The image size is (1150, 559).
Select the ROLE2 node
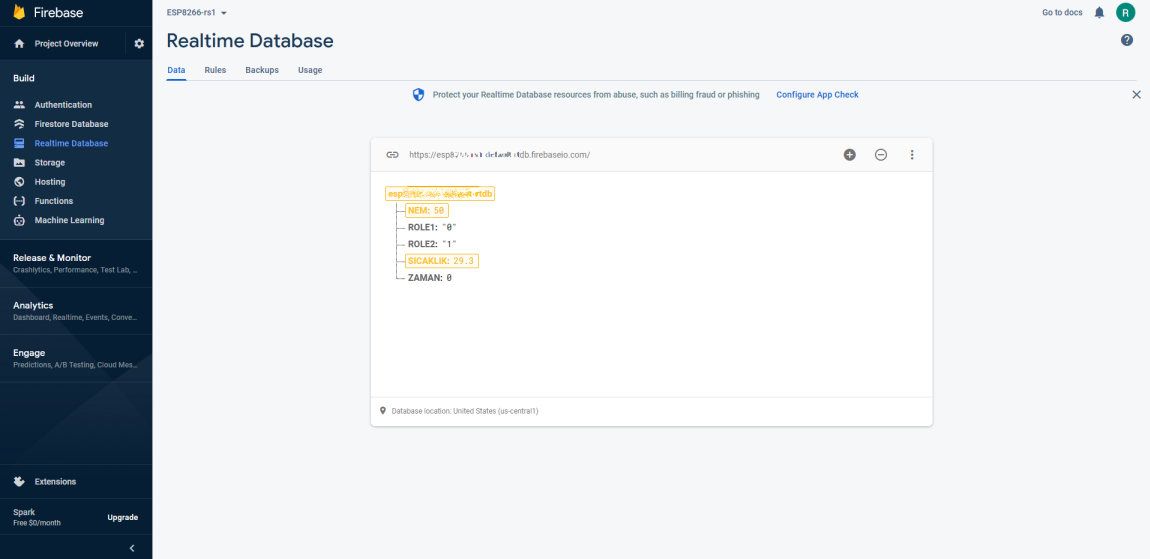coord(432,244)
